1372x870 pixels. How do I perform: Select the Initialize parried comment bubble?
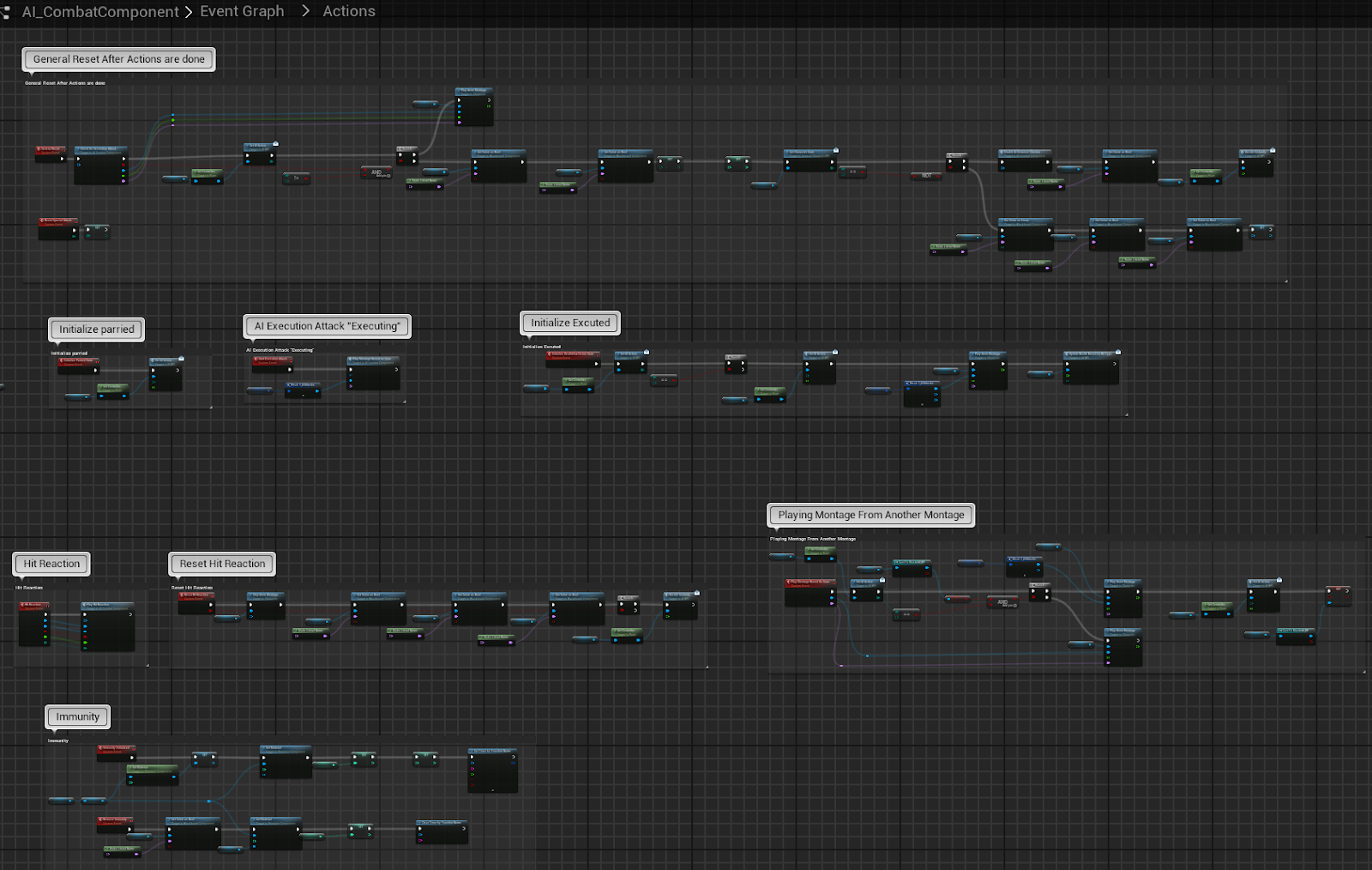(97, 329)
